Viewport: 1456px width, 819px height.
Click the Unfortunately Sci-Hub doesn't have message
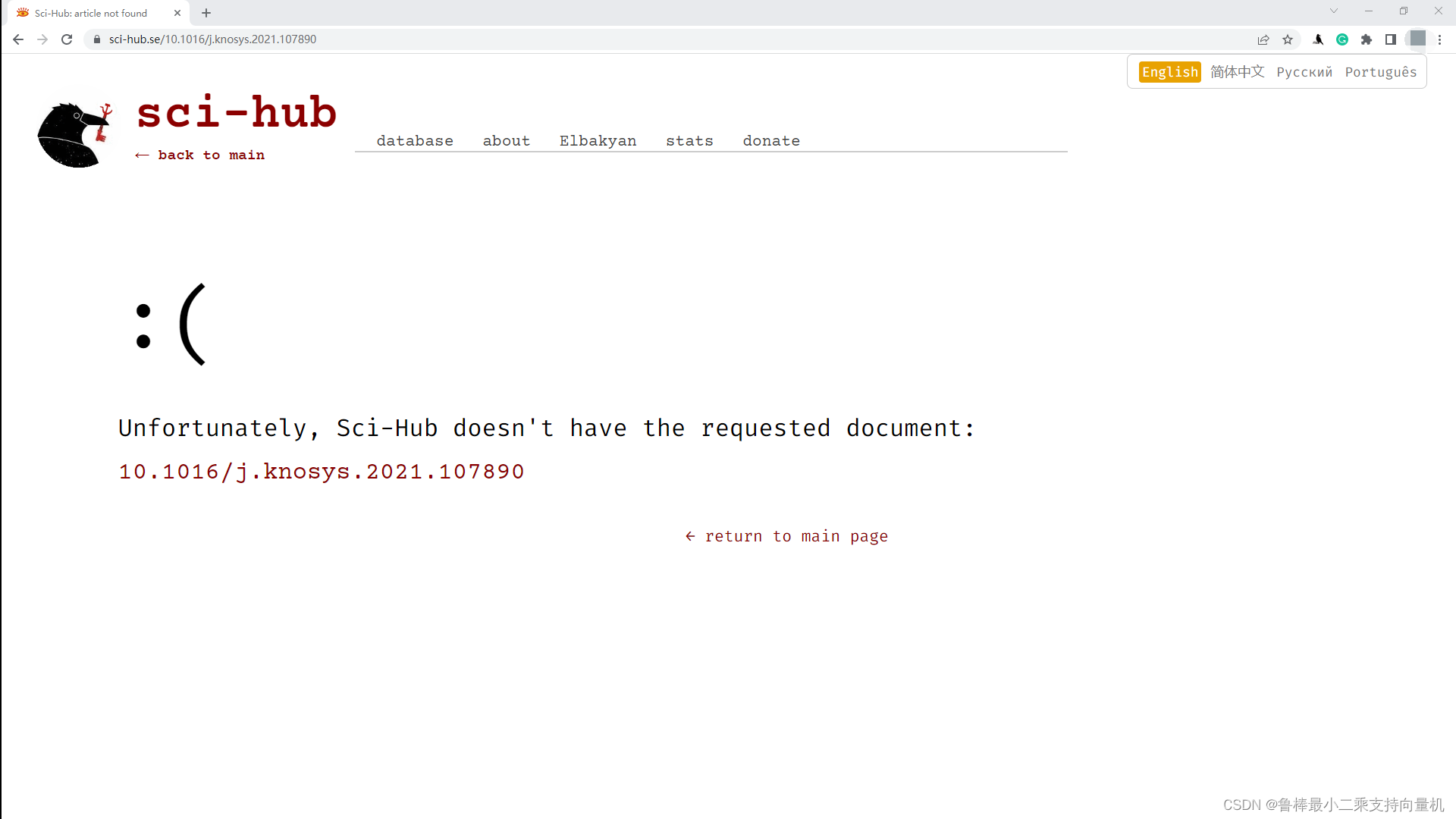pyautogui.click(x=546, y=428)
